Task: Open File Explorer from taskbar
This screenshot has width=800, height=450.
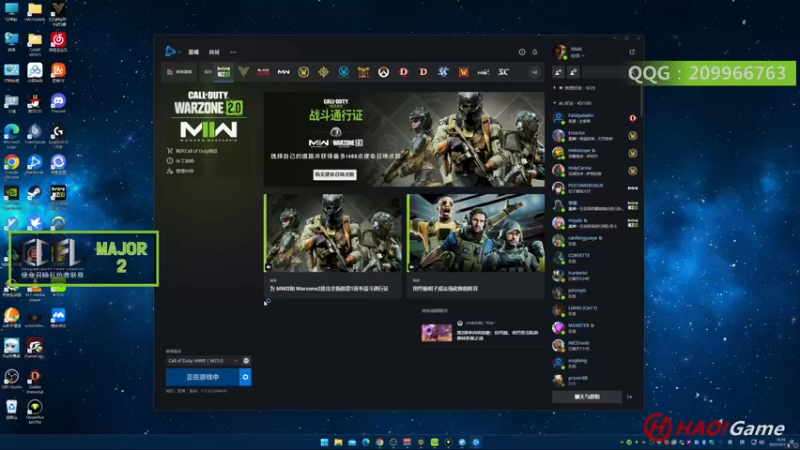Action: (338, 442)
